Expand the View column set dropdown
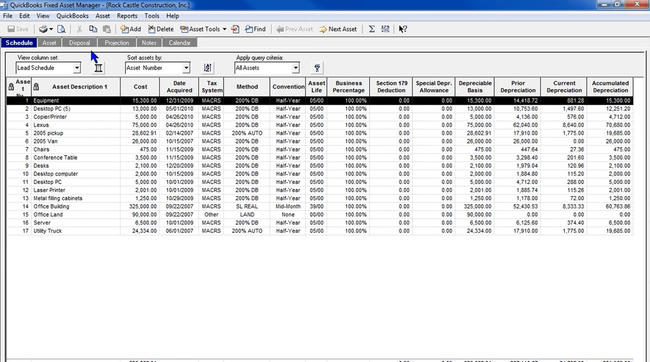 click(x=77, y=68)
